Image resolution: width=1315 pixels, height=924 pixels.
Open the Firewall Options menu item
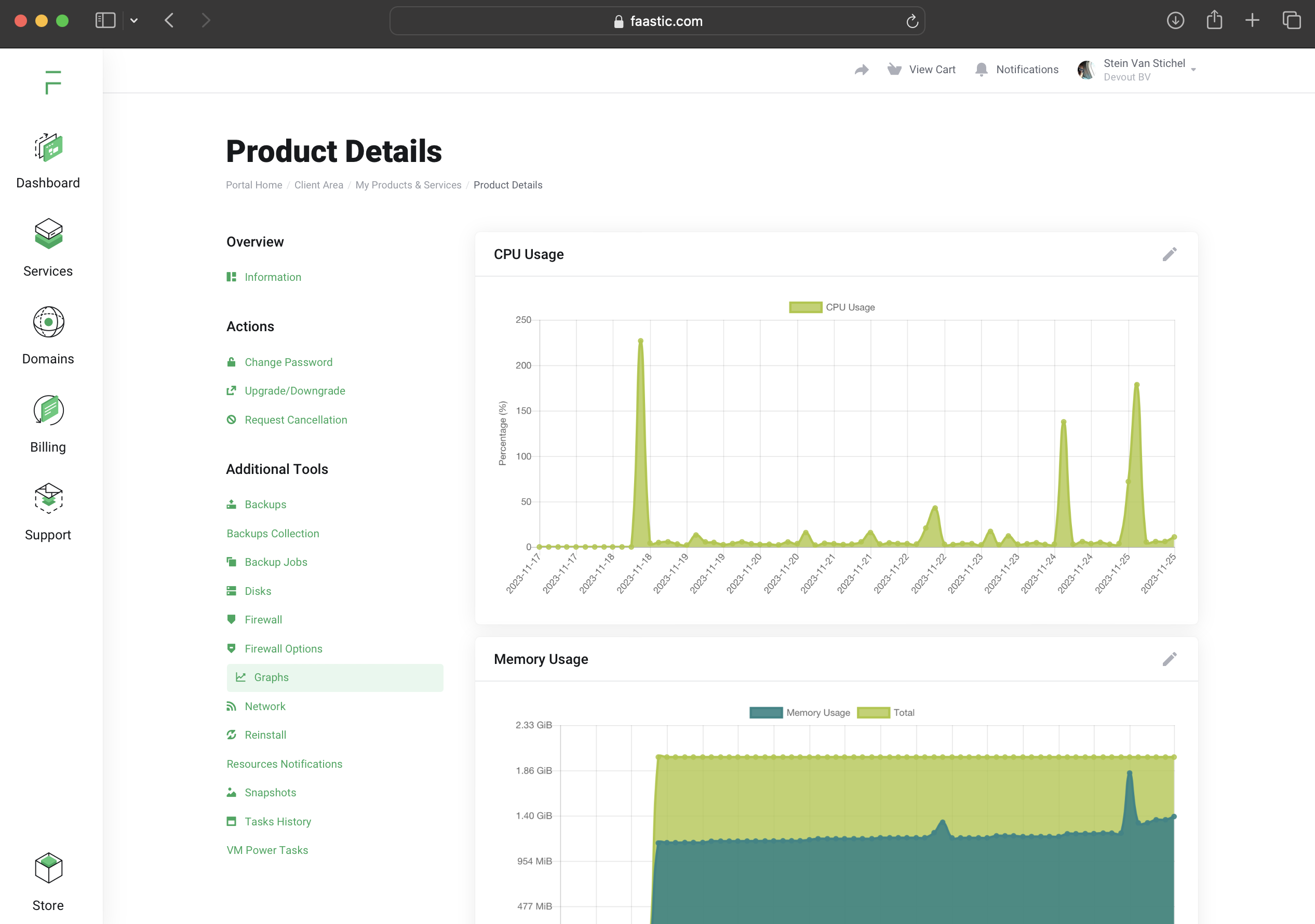click(283, 649)
